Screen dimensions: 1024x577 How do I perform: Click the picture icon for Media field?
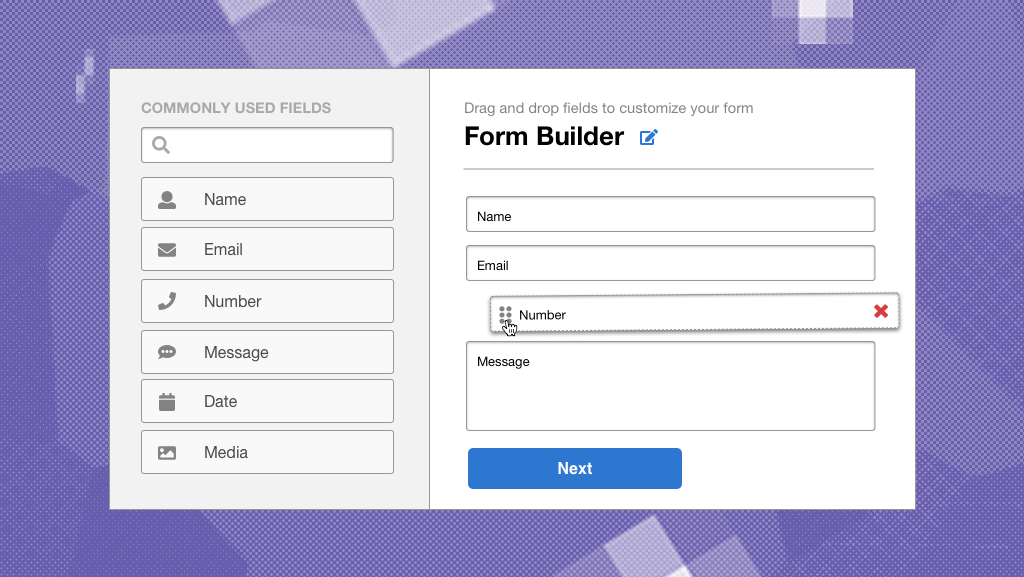167,452
